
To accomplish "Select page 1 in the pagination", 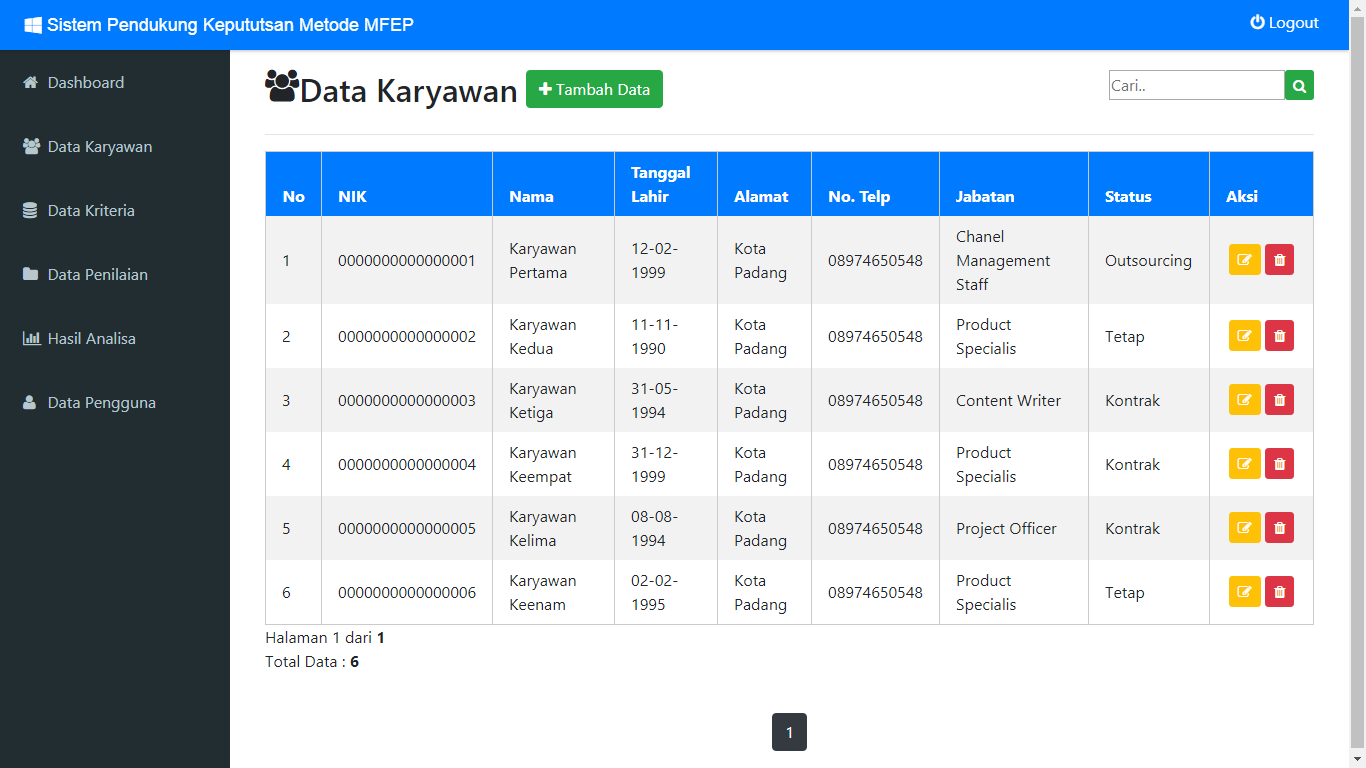I will (x=789, y=732).
